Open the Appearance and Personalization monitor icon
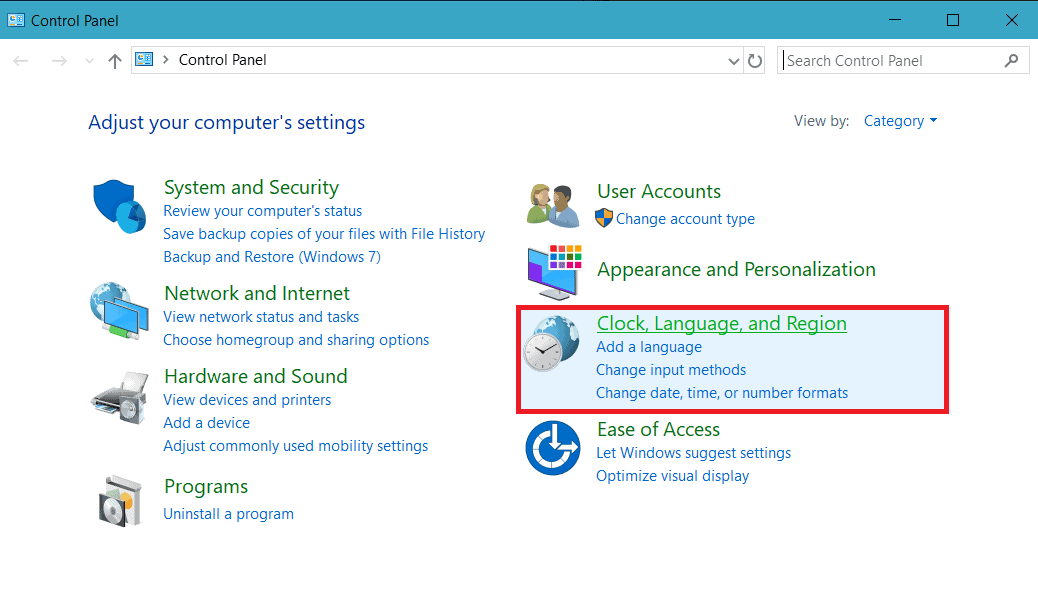 [x=555, y=272]
